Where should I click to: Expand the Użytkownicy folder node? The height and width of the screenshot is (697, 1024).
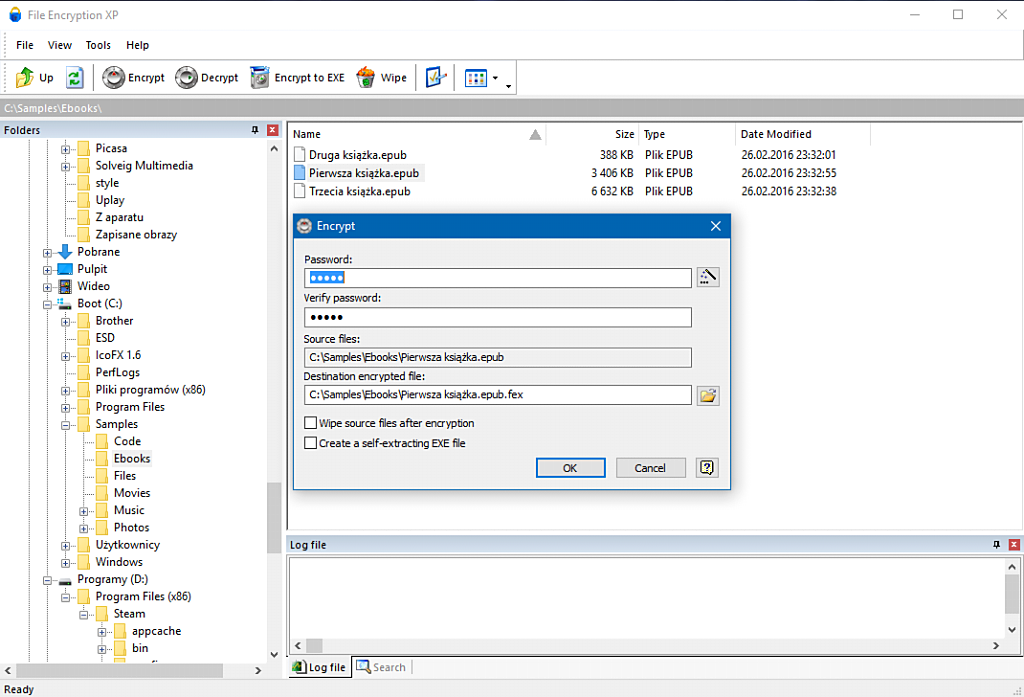click(x=65, y=546)
